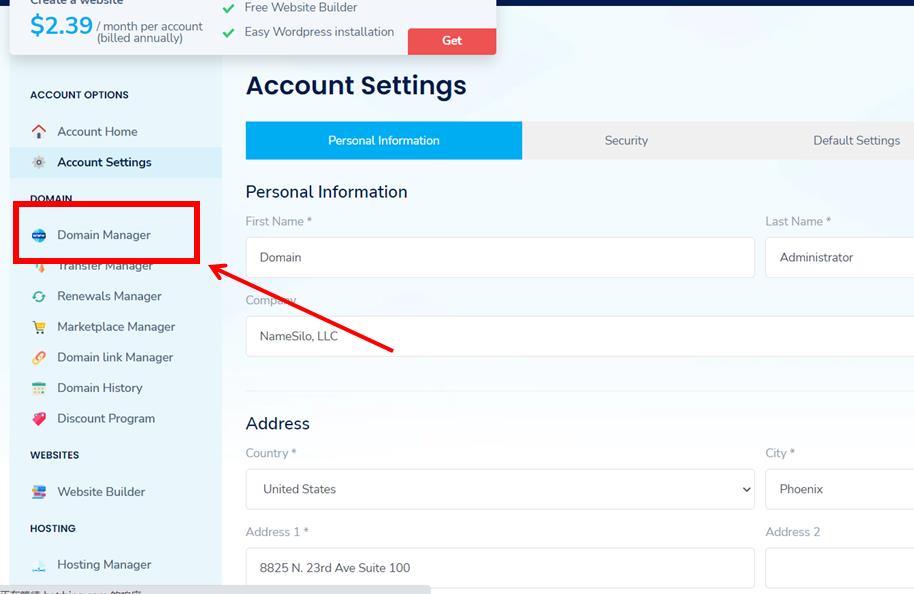Open the Hosting Manager link
914x594 pixels.
pyautogui.click(x=104, y=565)
